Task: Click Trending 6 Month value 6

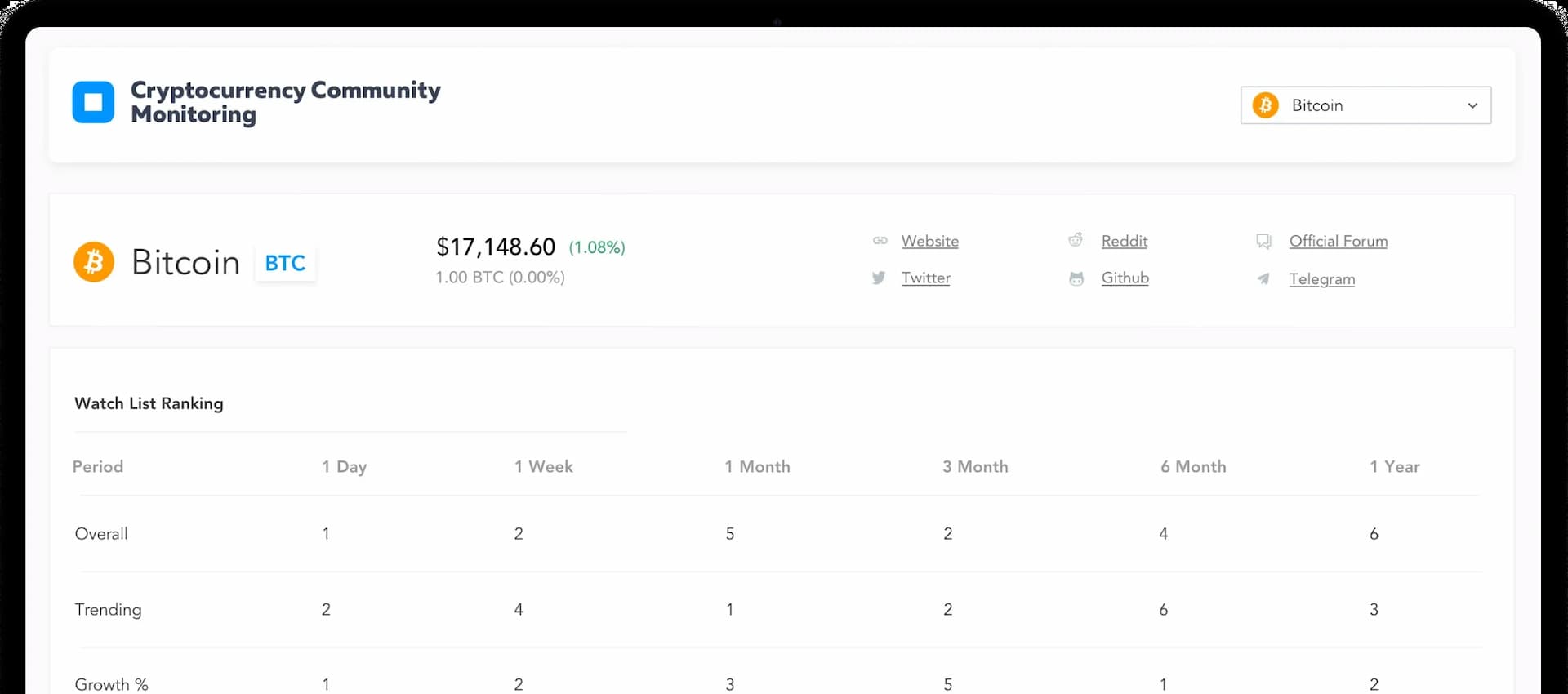Action: pos(1164,609)
